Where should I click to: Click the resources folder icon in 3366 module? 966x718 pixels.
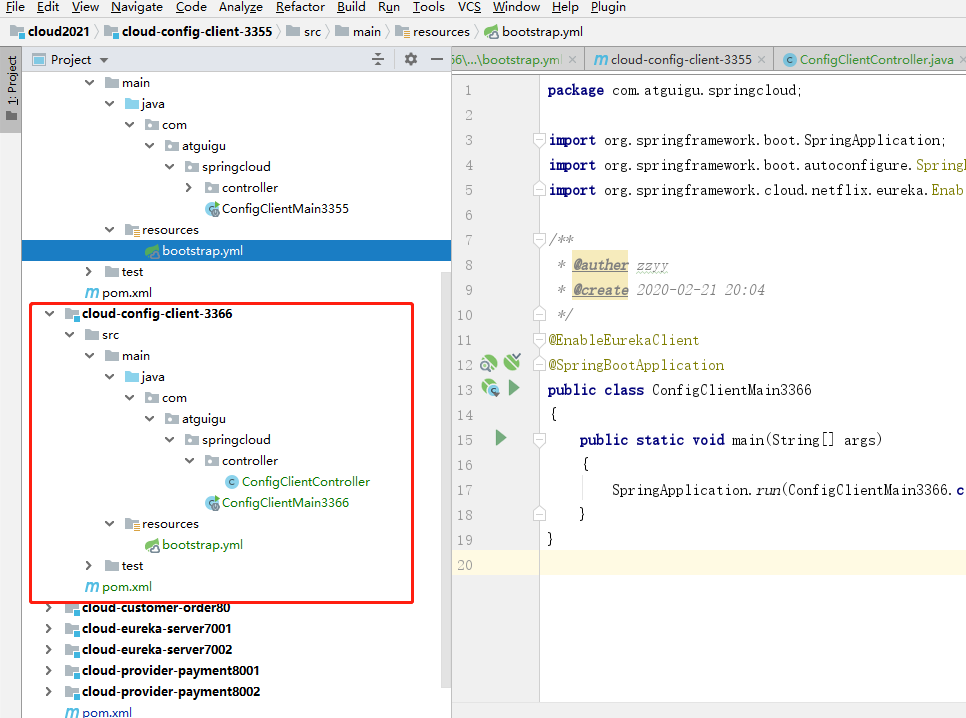[132, 524]
